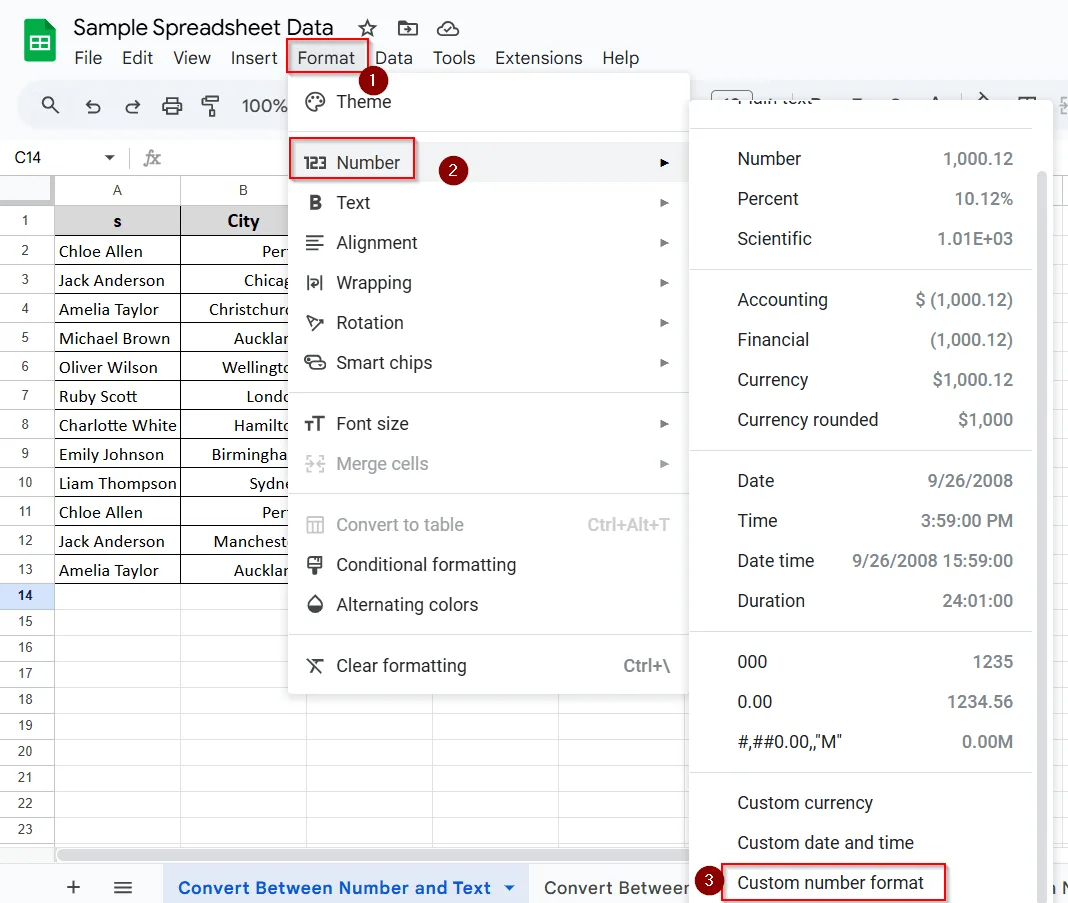
Task: Open the all sheets list icon
Action: [x=123, y=887]
